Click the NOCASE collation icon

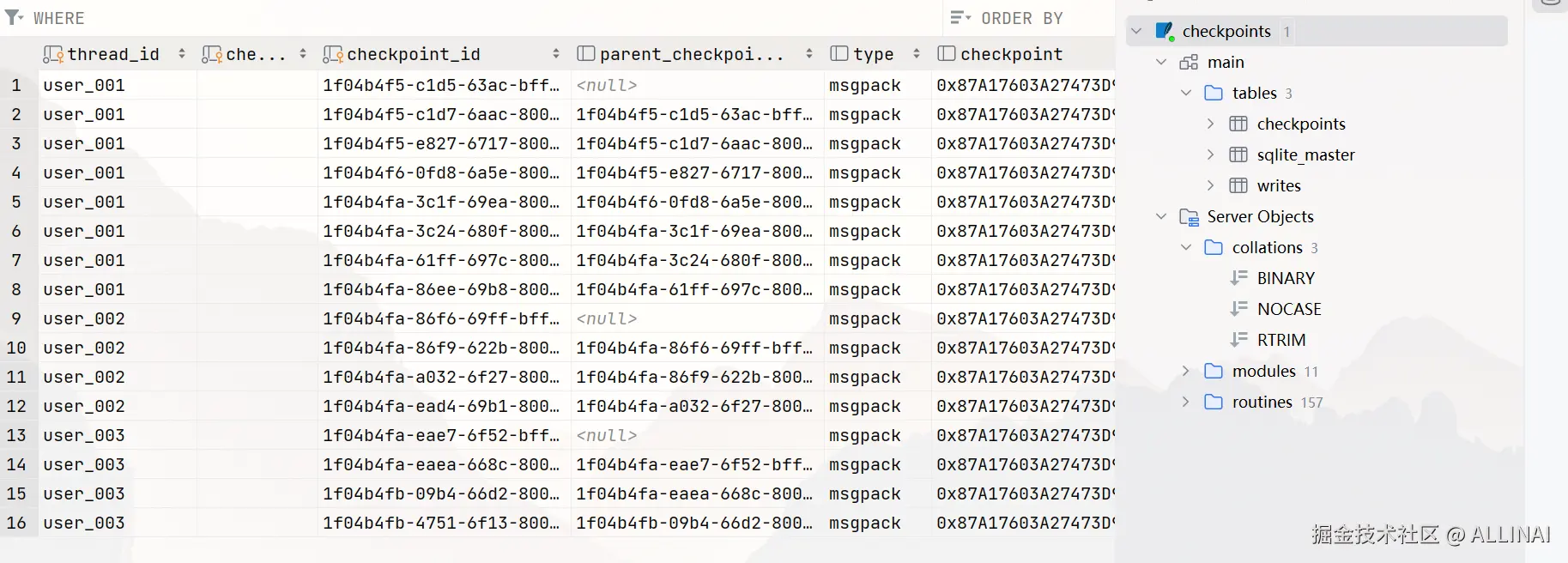[x=1238, y=309]
